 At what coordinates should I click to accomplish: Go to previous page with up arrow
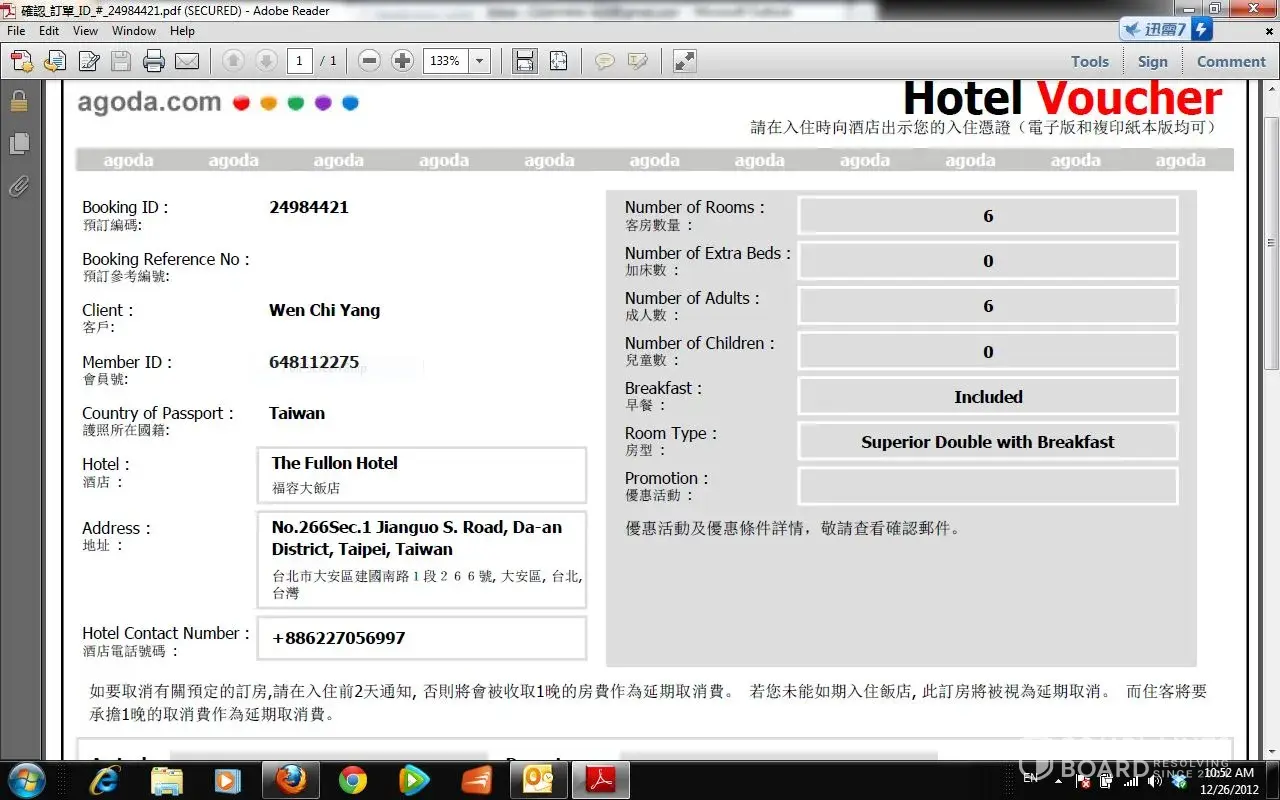tap(233, 61)
